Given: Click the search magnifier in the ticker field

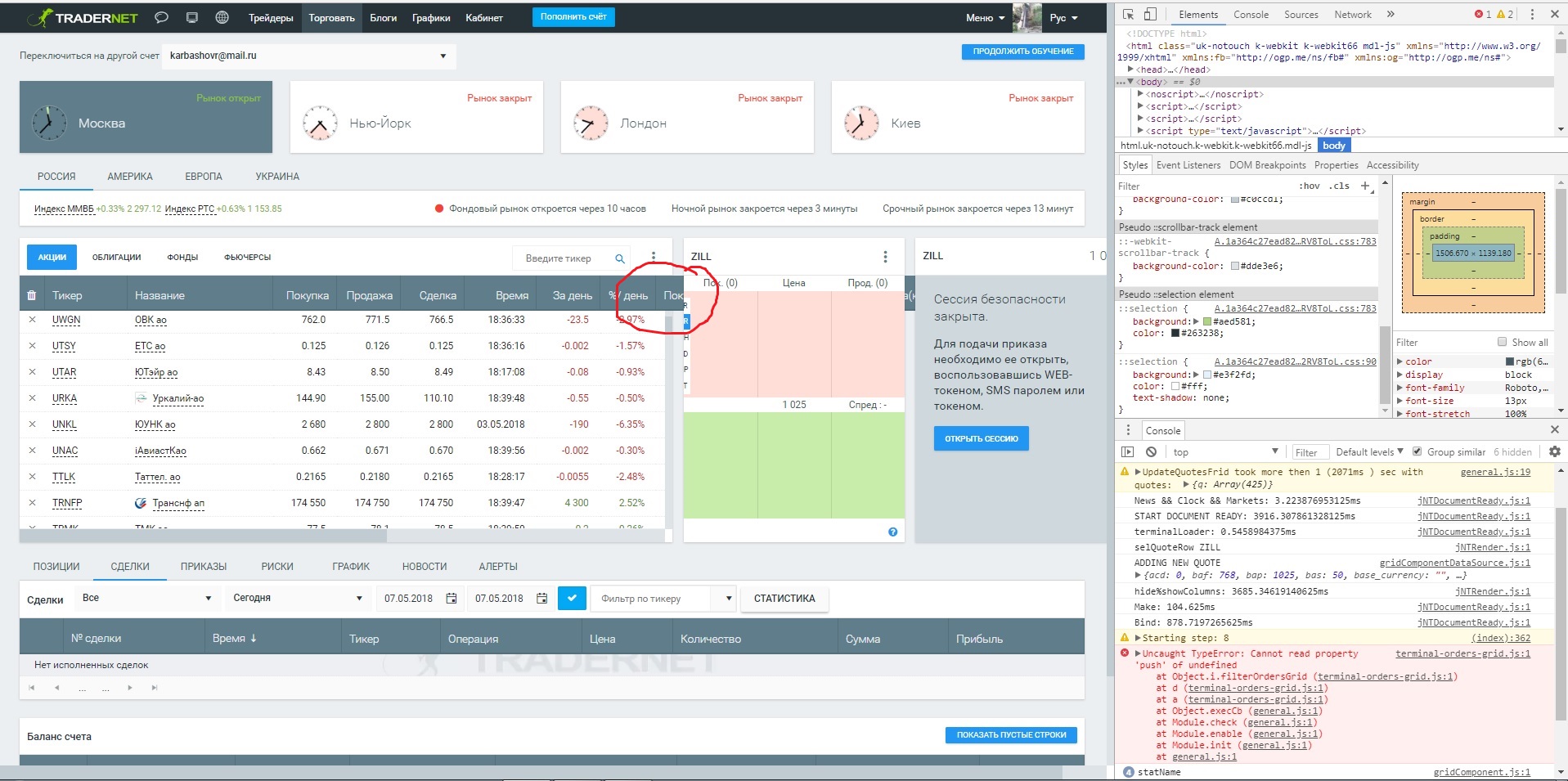Looking at the screenshot, I should coord(620,258).
